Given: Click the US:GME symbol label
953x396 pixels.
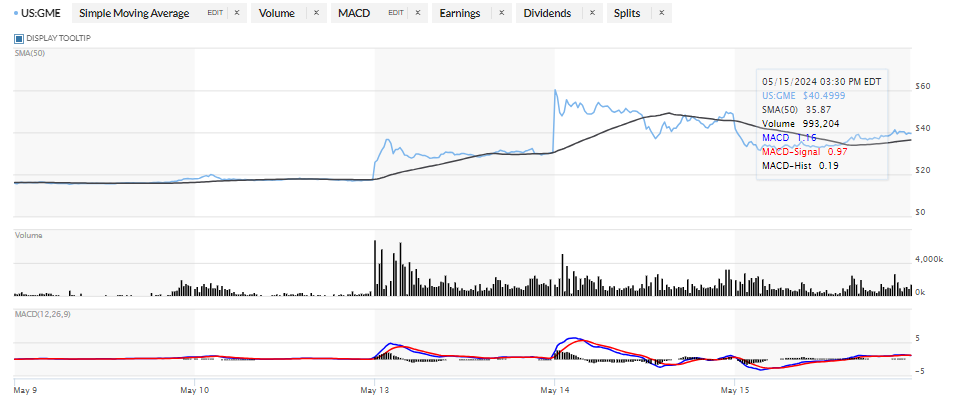Looking at the screenshot, I should click(x=40, y=13).
